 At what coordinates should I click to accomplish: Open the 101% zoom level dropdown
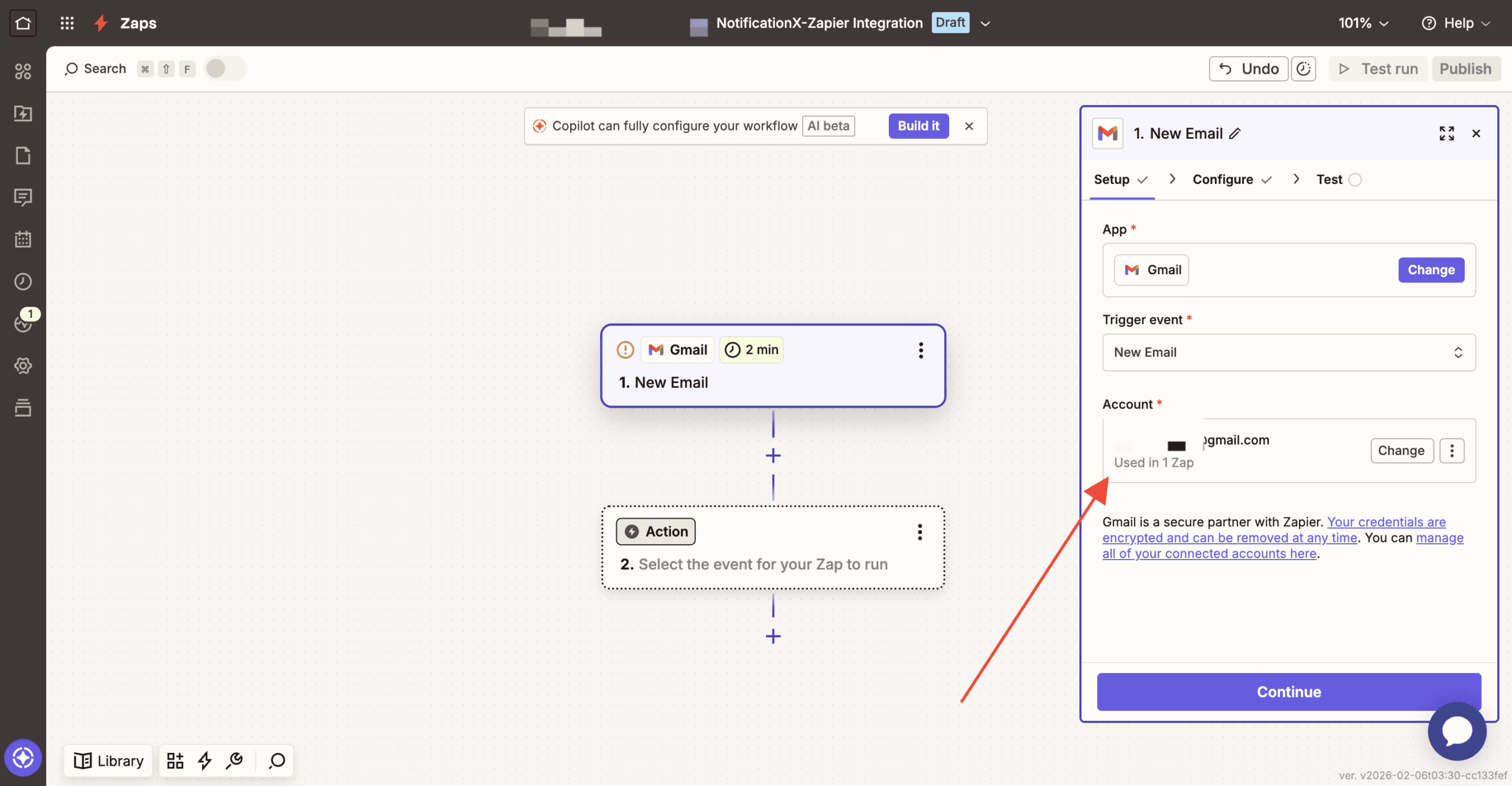click(1363, 23)
